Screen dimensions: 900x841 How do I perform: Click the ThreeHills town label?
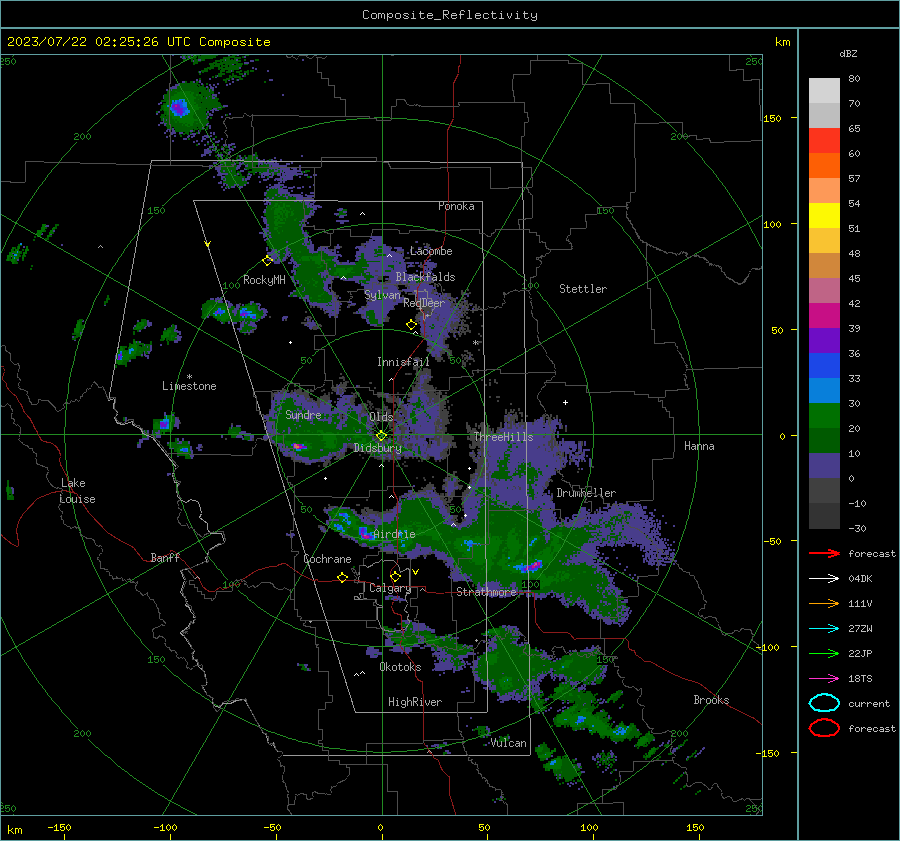(503, 437)
